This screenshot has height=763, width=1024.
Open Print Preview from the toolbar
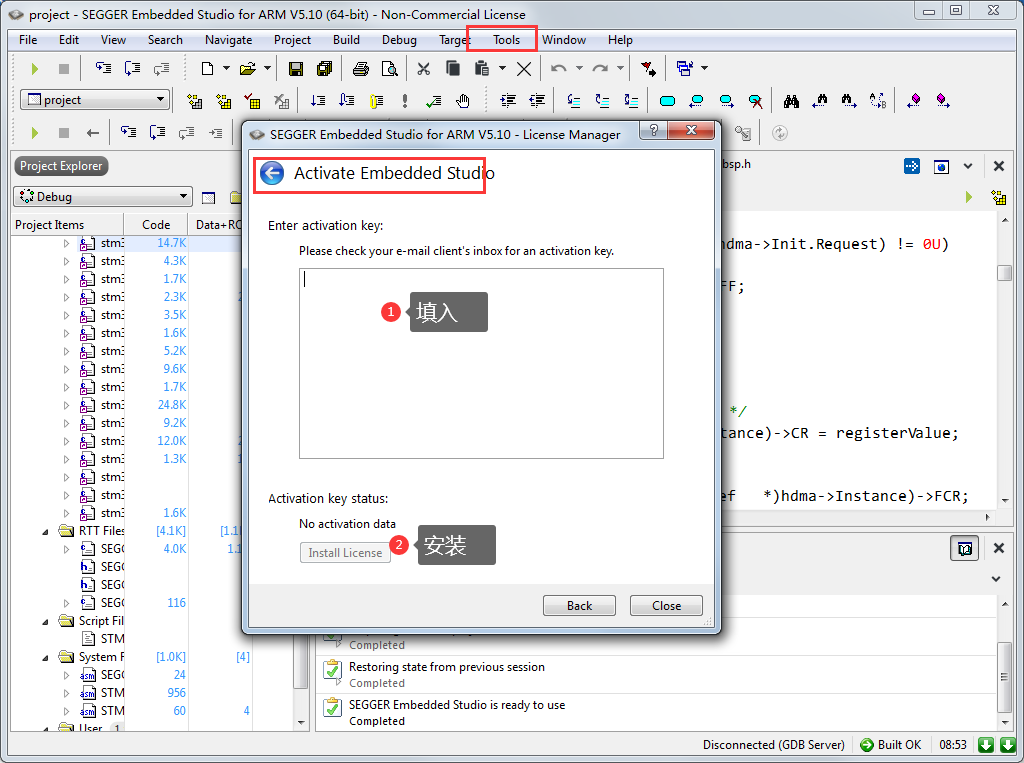pyautogui.click(x=389, y=69)
